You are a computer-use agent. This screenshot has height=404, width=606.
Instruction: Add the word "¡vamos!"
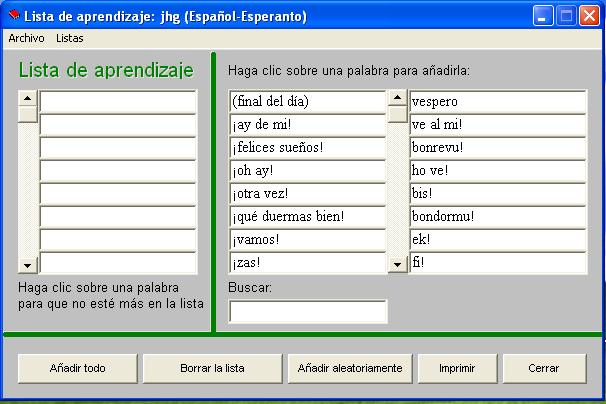[308, 240]
